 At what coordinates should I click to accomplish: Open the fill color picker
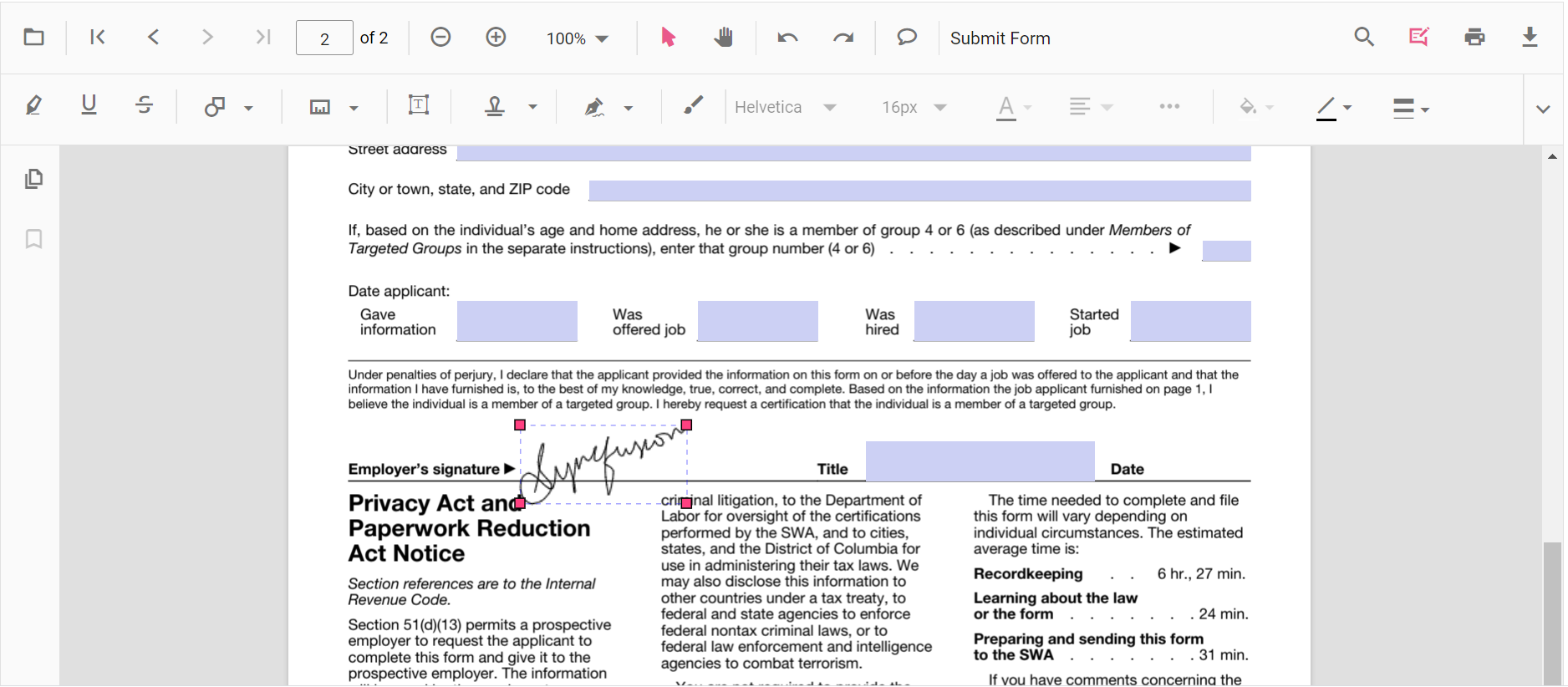1256,107
